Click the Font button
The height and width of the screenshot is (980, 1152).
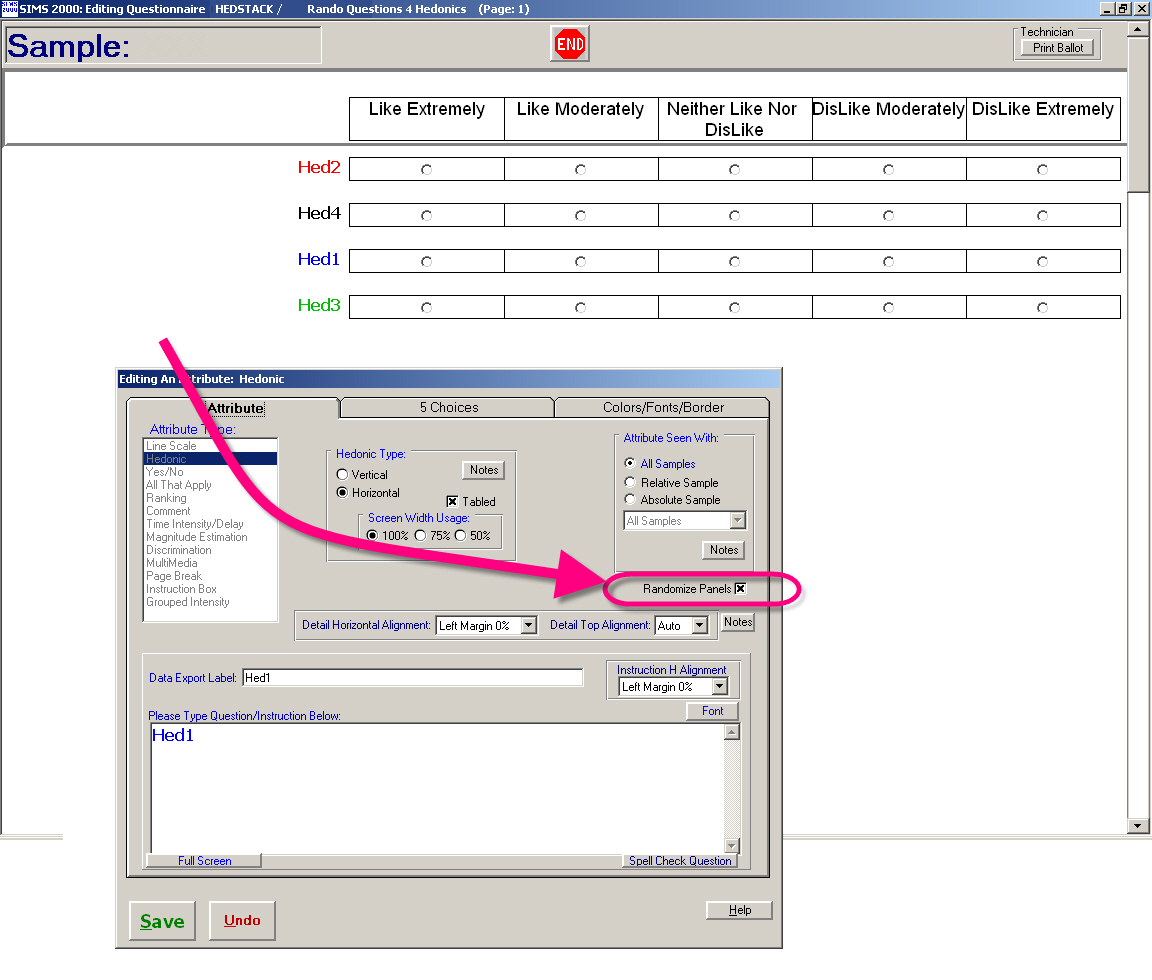pos(712,710)
